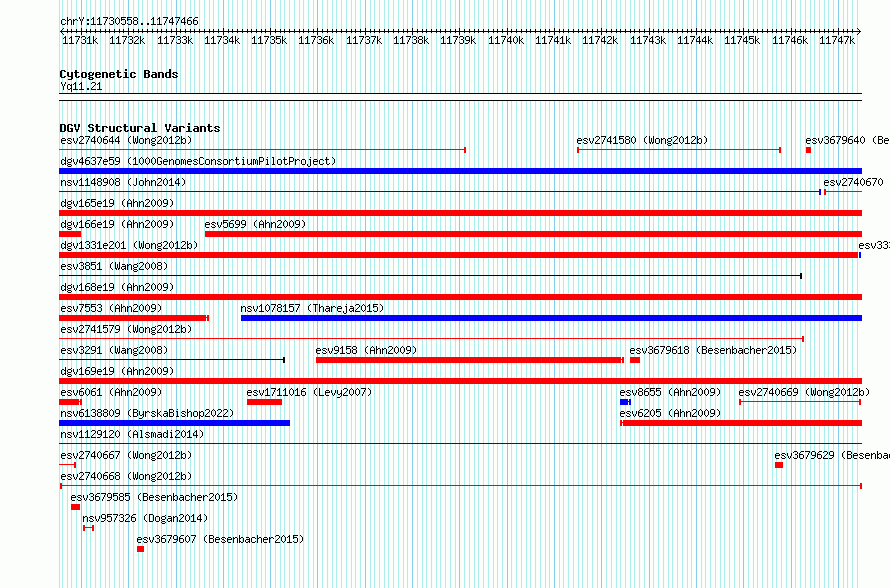Screen dimensions: 890x588
Task: Click the esv2740668 (Wong2012b) label
Action: pos(126,476)
